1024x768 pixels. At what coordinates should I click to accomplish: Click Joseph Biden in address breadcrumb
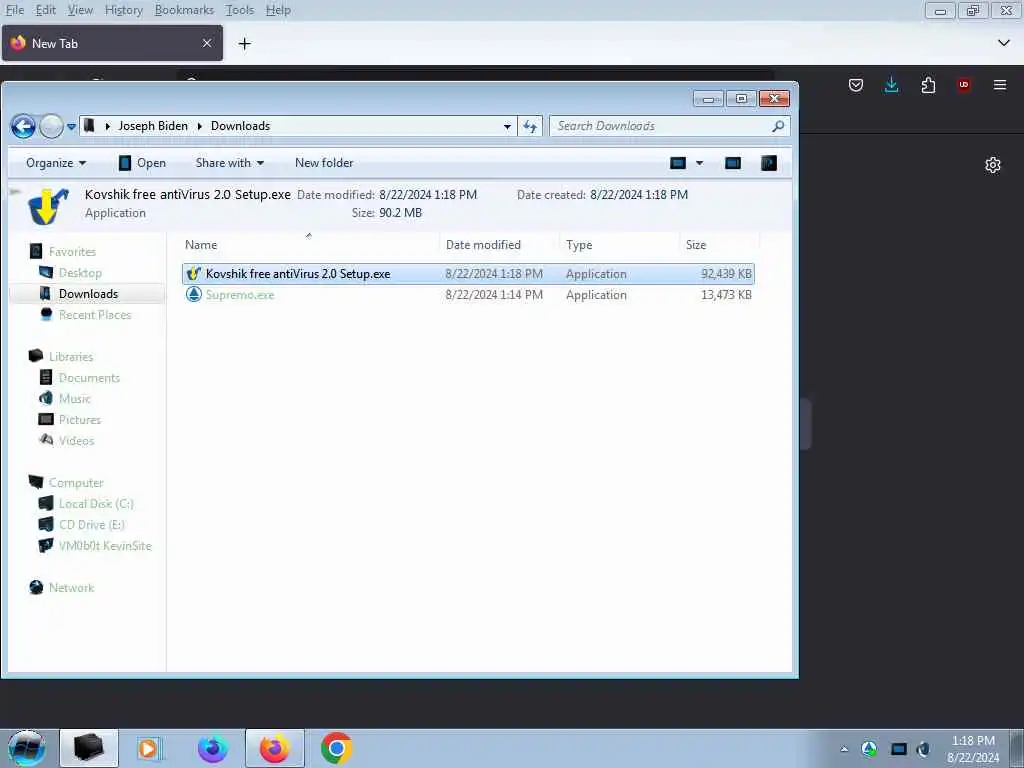click(153, 126)
